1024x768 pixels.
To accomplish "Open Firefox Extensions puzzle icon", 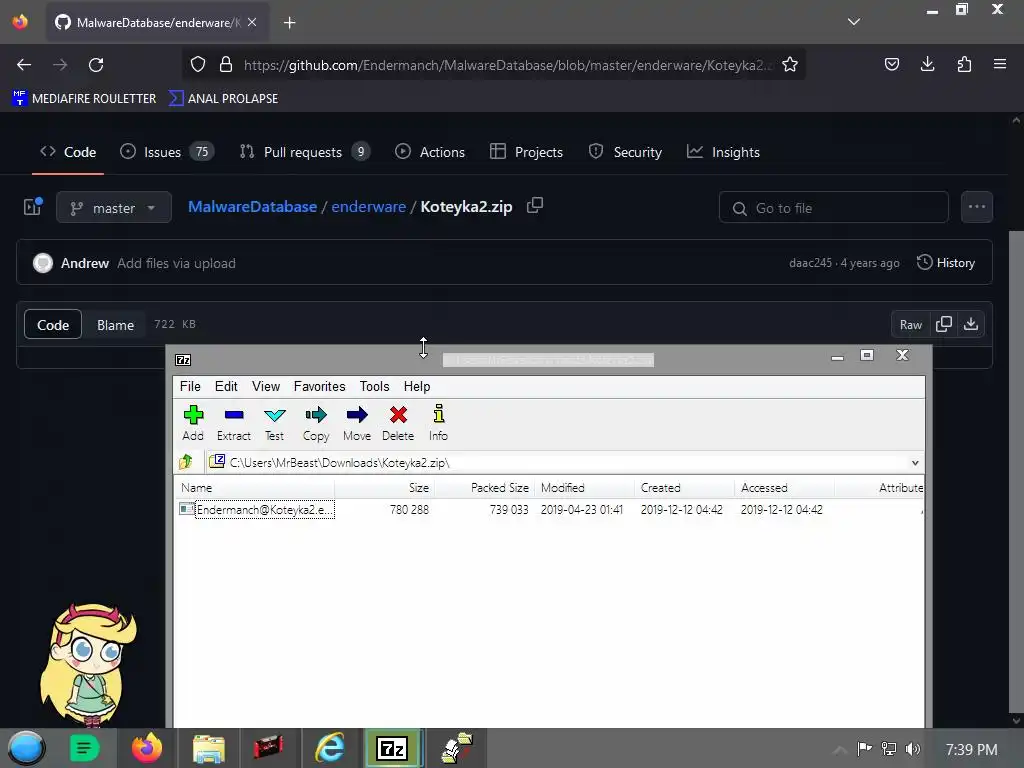I will 964,64.
